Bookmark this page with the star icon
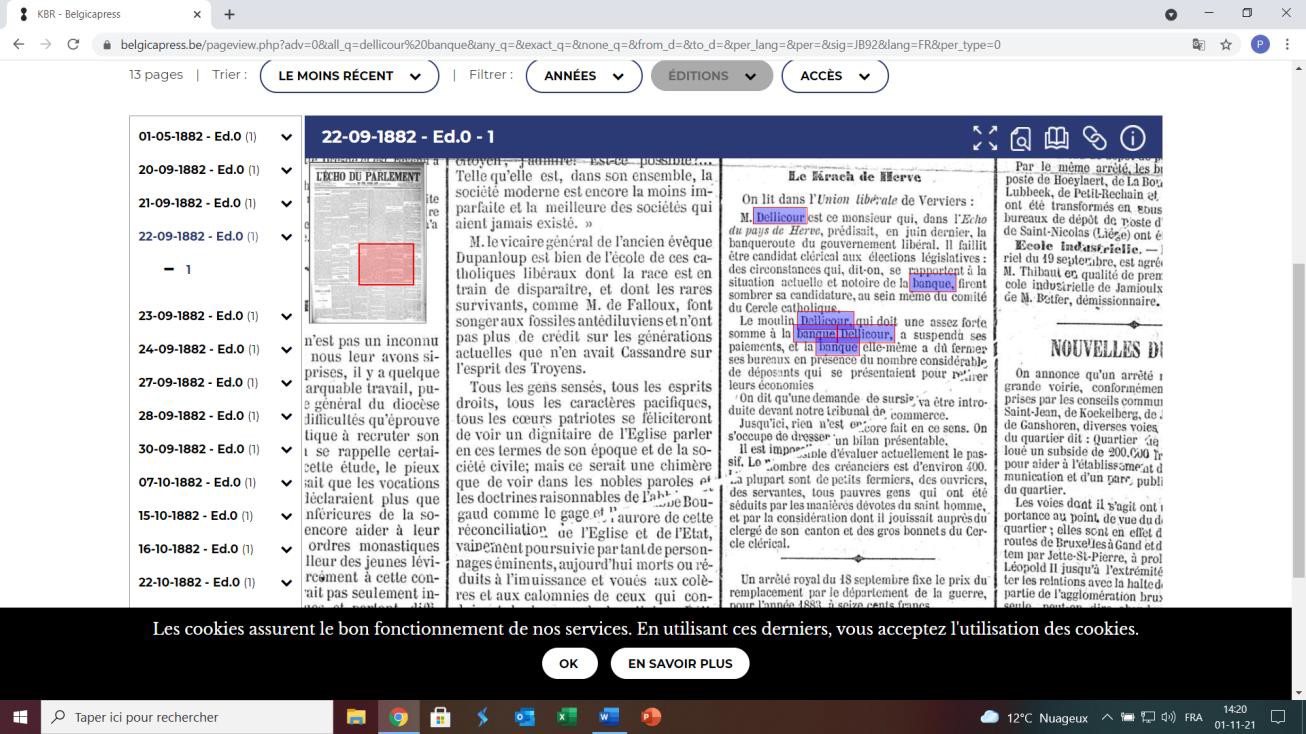The width and height of the screenshot is (1306, 734). (x=1226, y=44)
